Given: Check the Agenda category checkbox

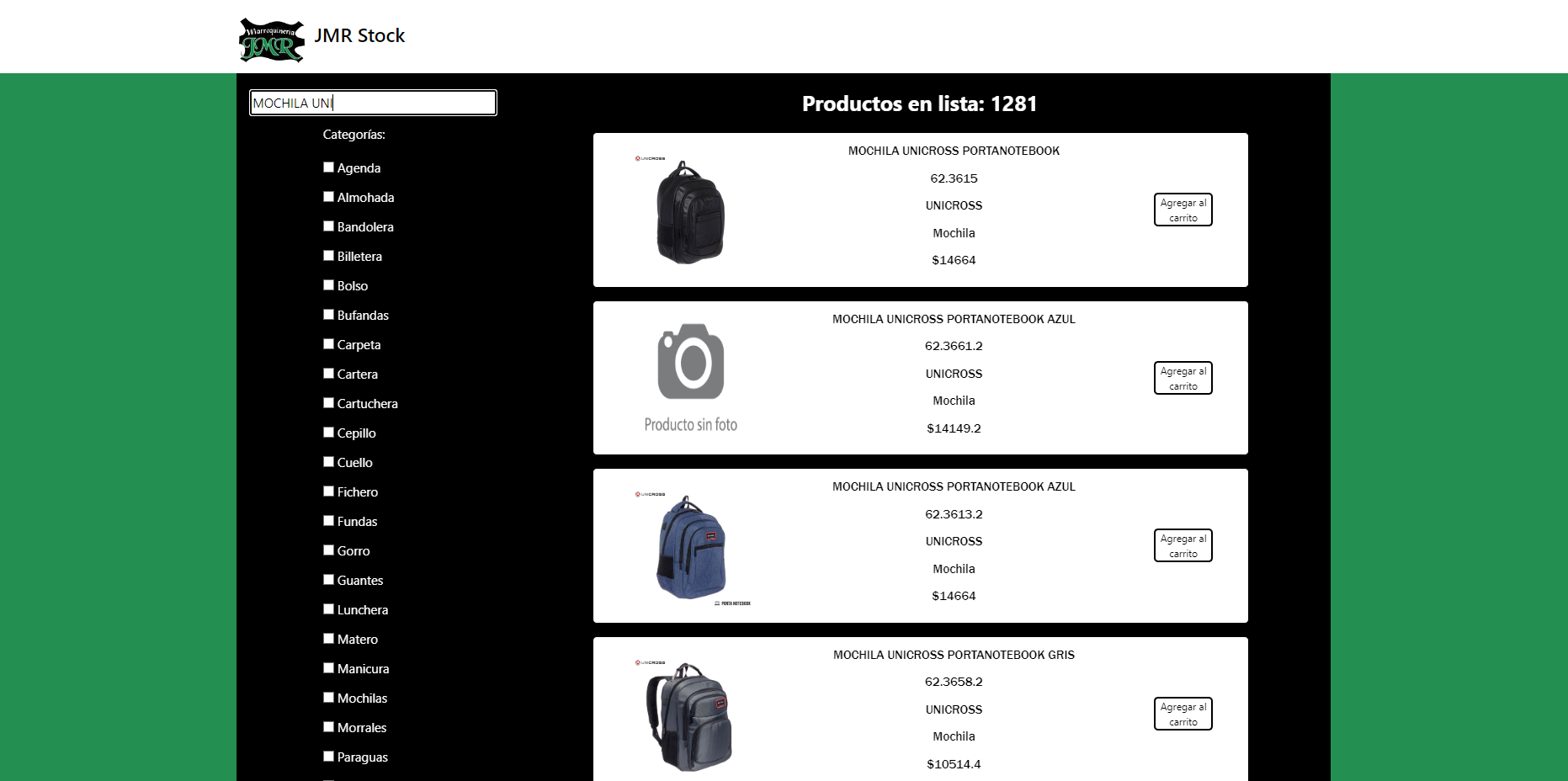Looking at the screenshot, I should (329, 167).
